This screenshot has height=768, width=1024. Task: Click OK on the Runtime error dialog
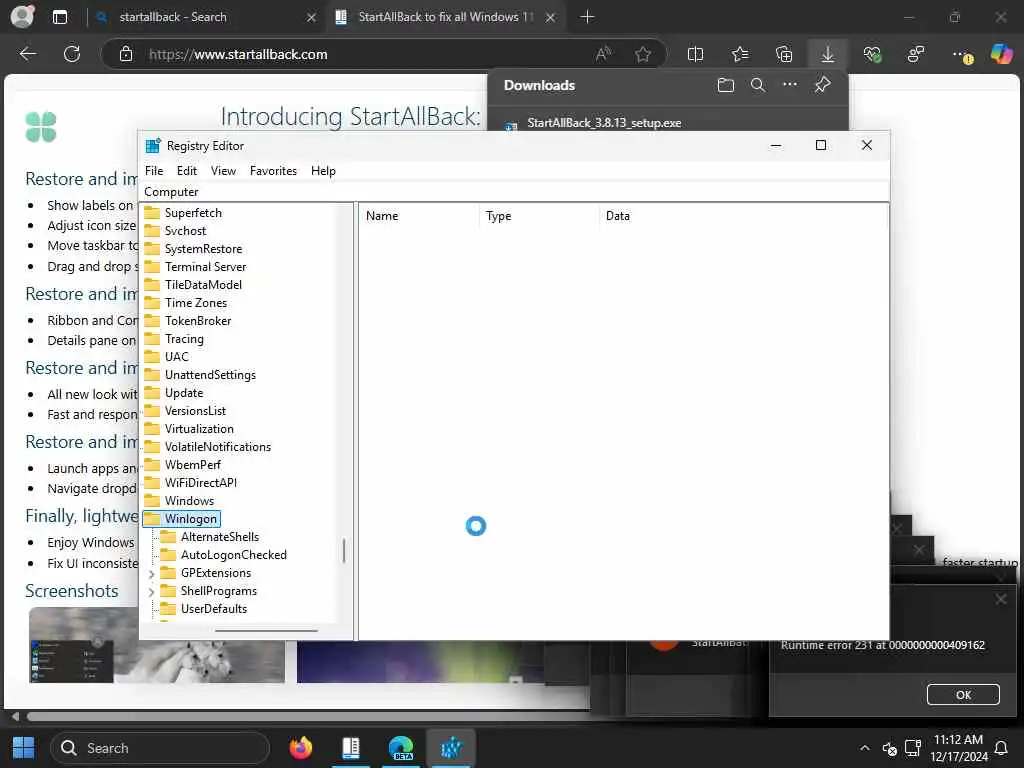click(963, 695)
